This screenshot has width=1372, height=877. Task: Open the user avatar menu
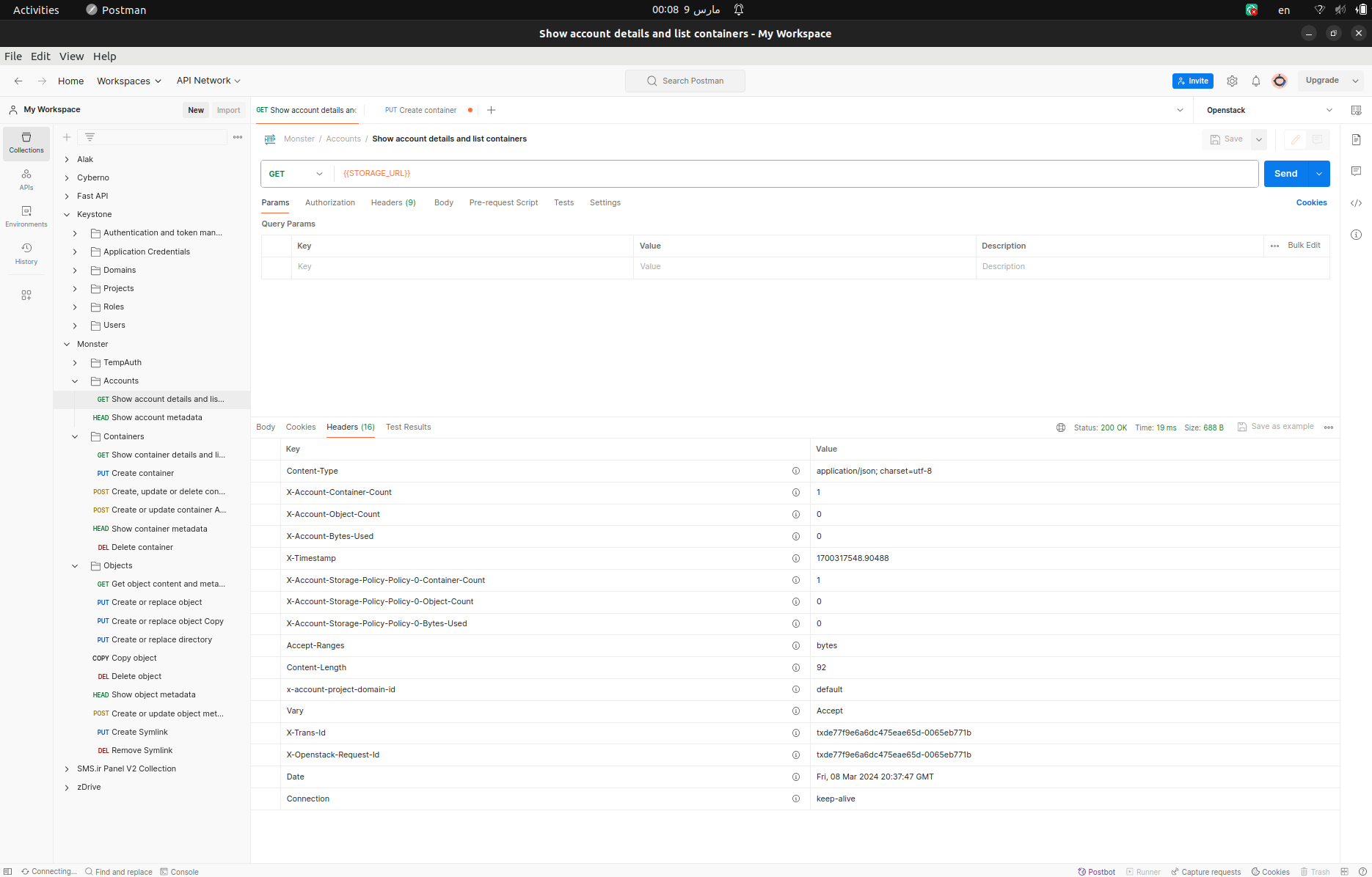pyautogui.click(x=1280, y=81)
